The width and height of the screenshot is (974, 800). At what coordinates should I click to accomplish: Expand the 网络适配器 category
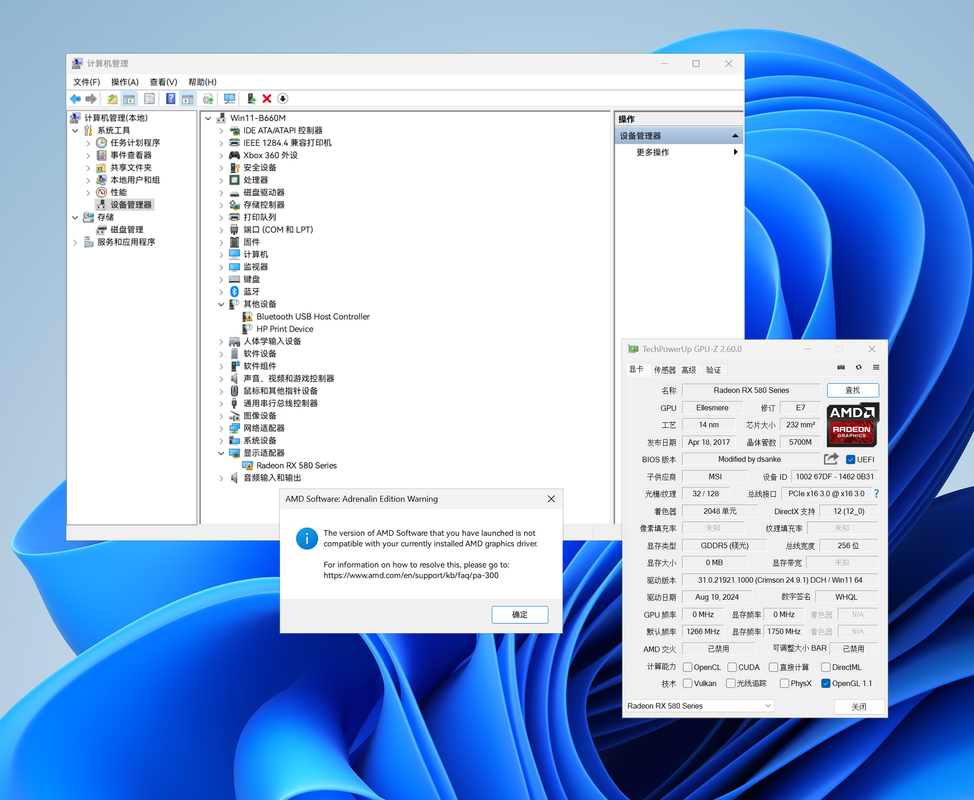pos(221,429)
